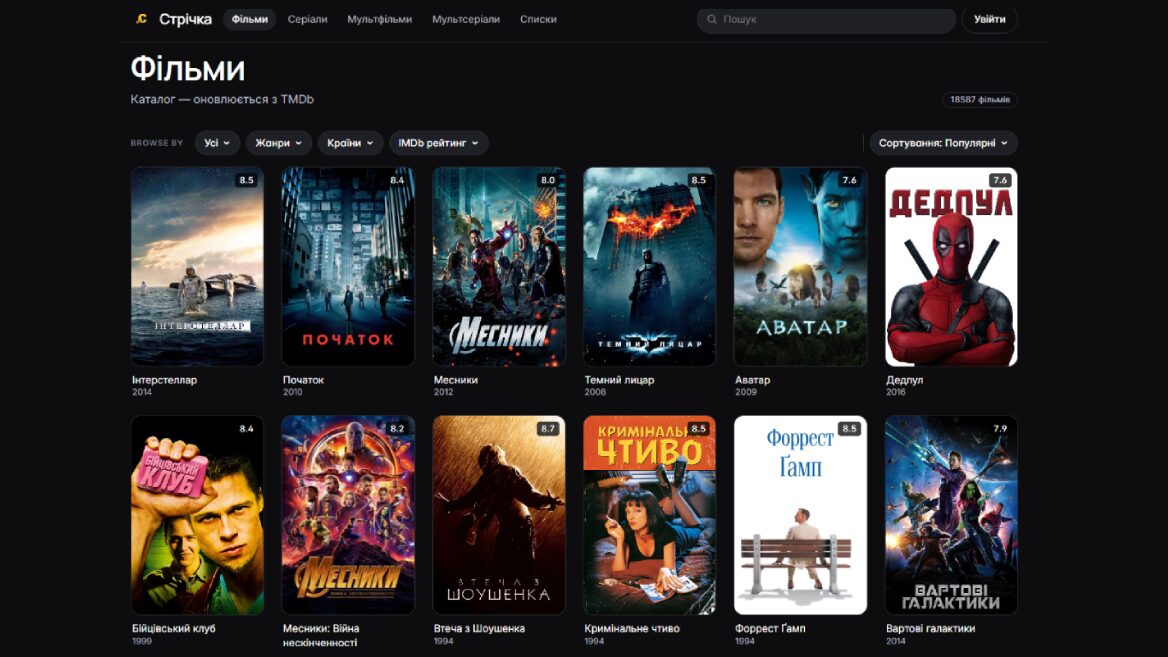Expand the Жанри dropdown

tap(279, 143)
